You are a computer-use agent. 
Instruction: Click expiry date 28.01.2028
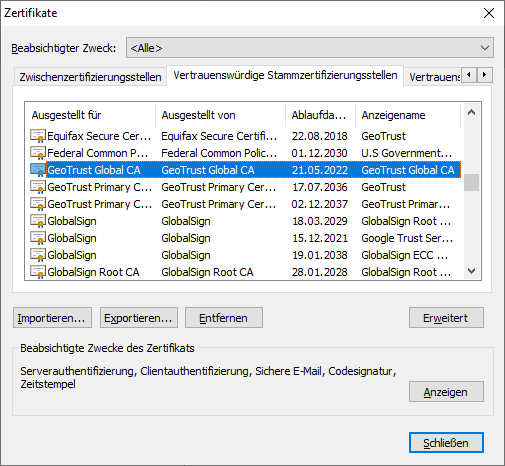click(319, 272)
